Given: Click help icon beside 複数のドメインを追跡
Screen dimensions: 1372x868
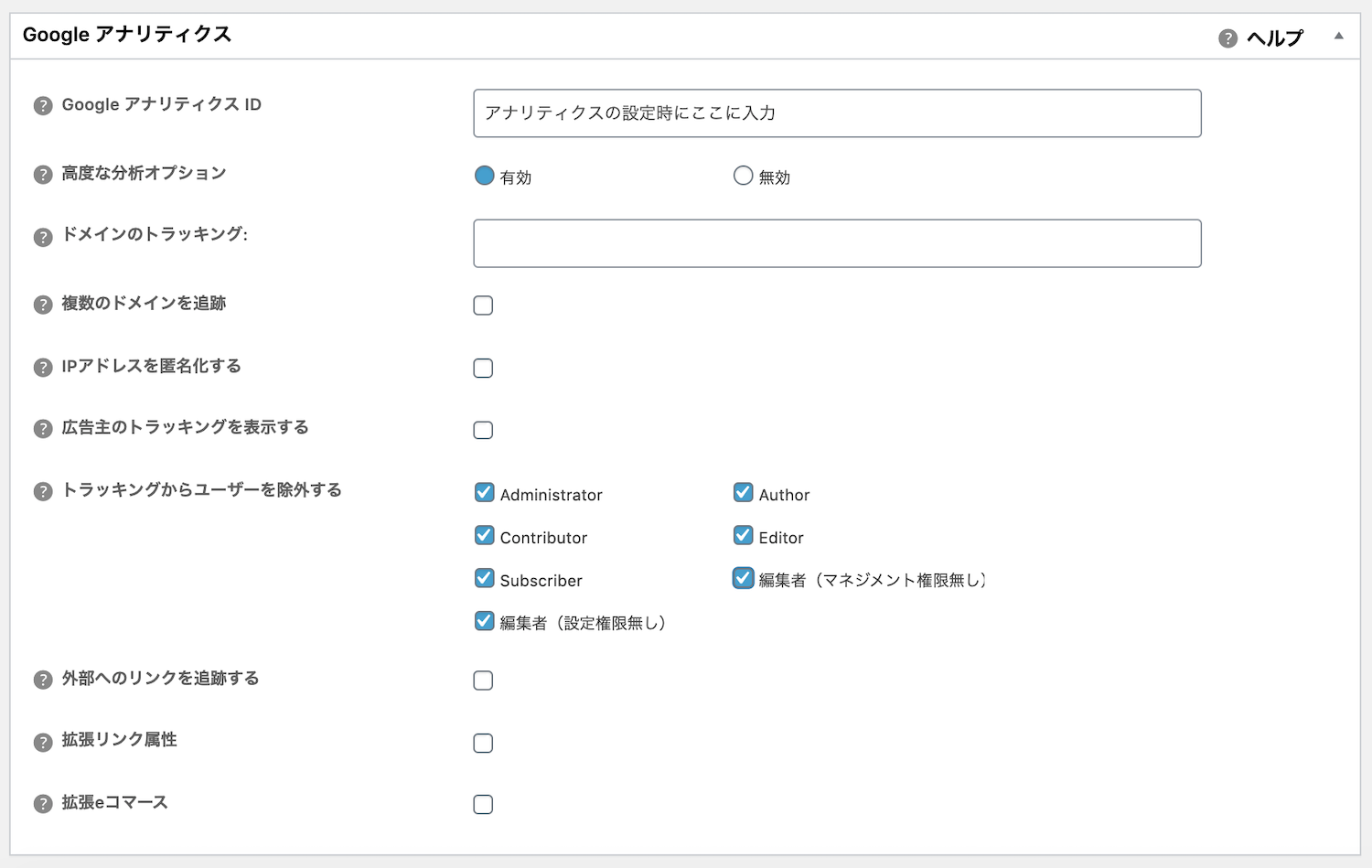Looking at the screenshot, I should click(x=43, y=305).
